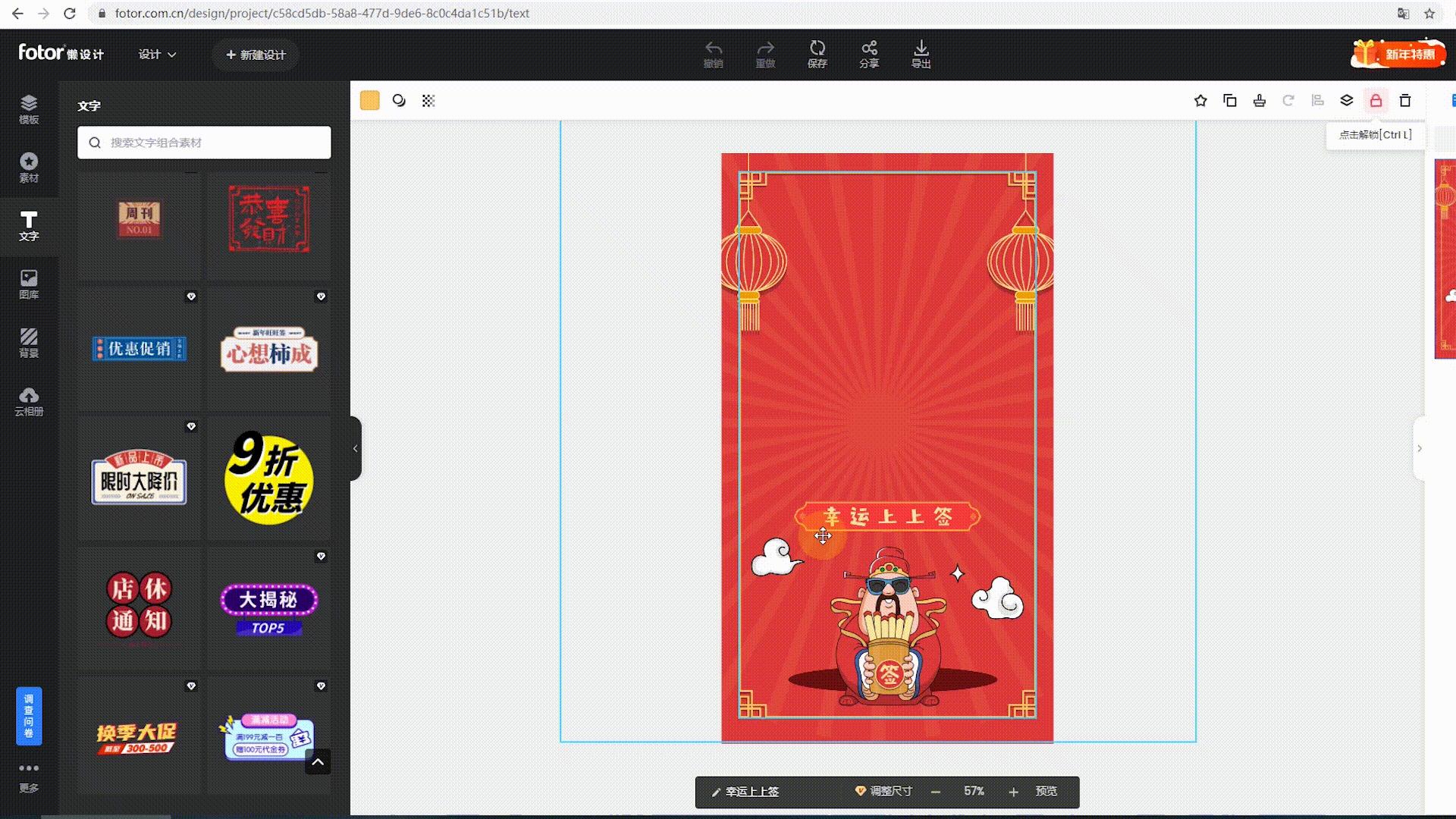The height and width of the screenshot is (819, 1456).
Task: Open the 新年特惠 promotion banner
Action: pos(1398,53)
